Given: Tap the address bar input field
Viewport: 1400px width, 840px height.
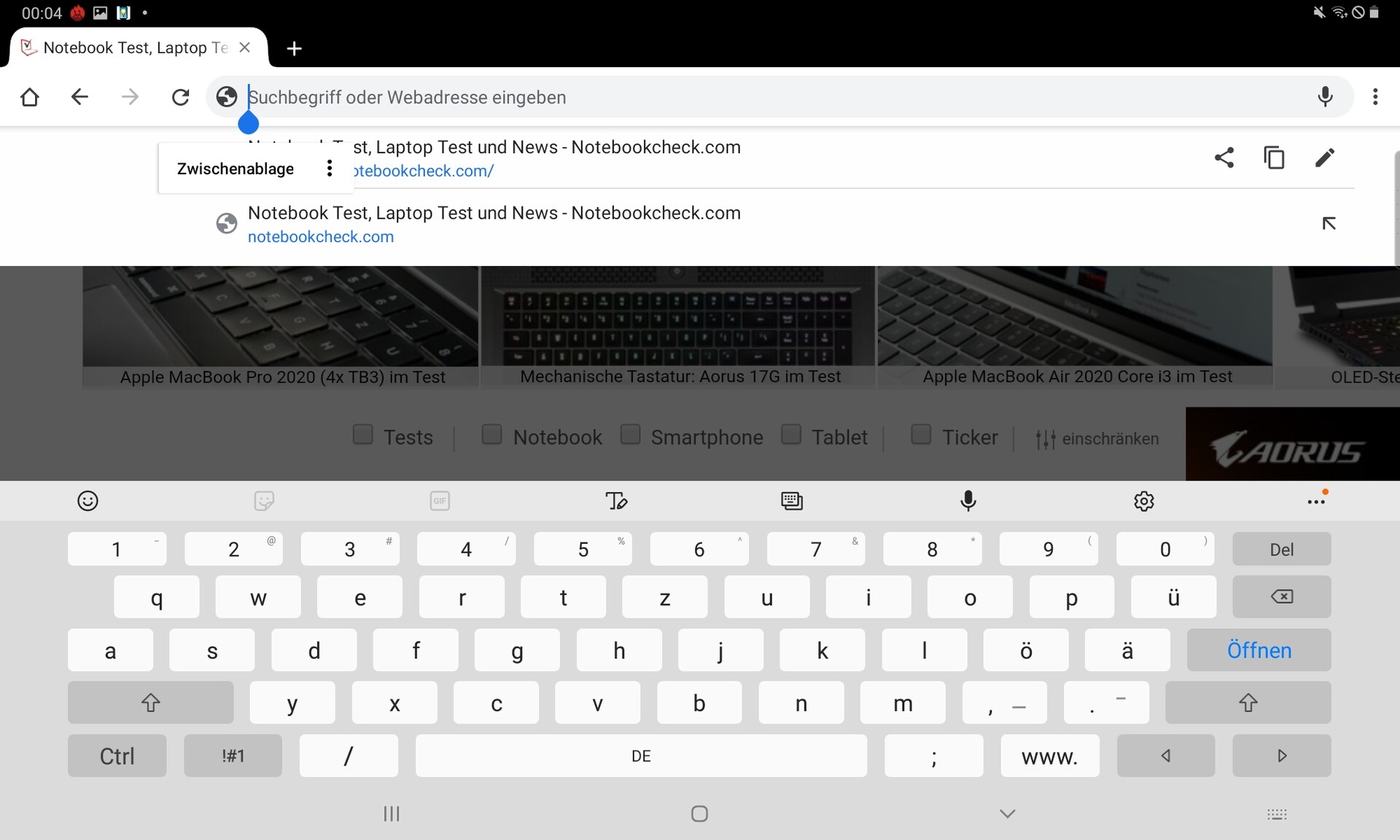Looking at the screenshot, I should click(x=729, y=97).
